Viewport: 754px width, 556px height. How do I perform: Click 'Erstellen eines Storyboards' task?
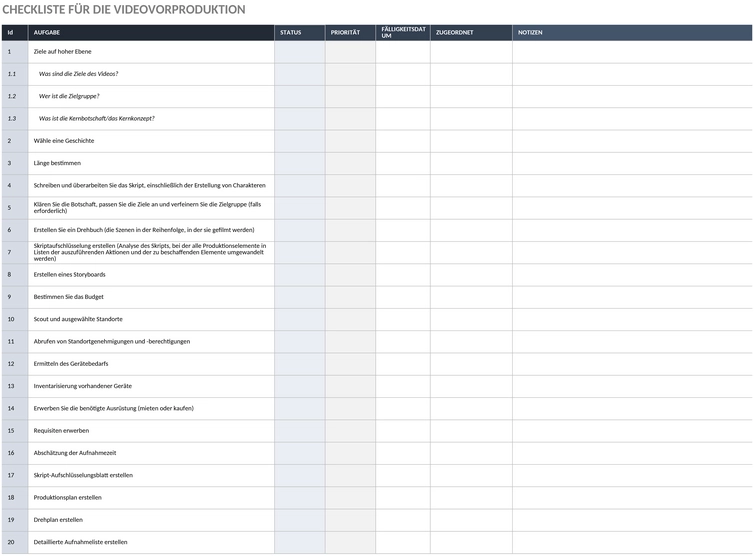pos(69,275)
